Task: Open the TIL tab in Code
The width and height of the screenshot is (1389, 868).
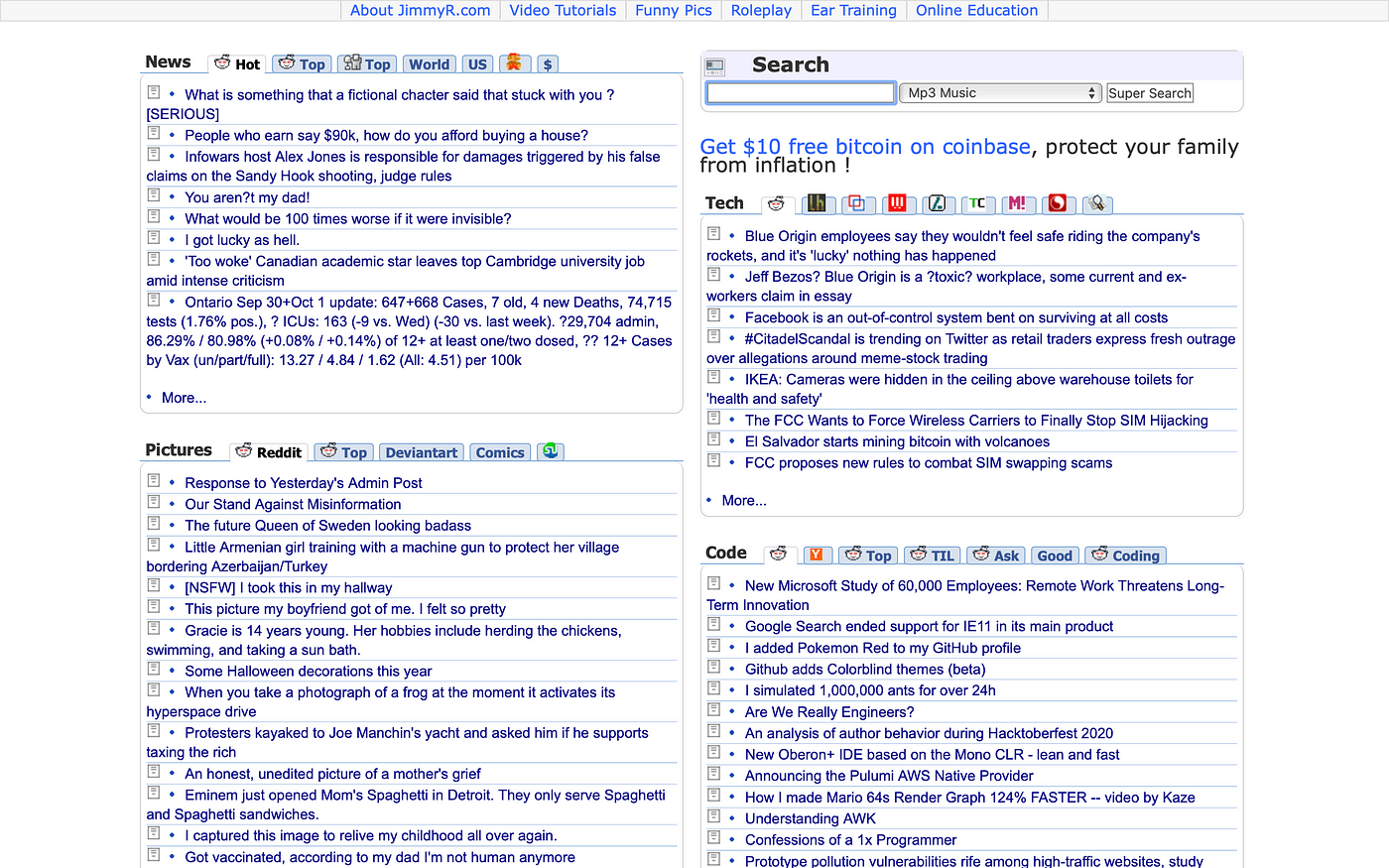Action: (933, 556)
